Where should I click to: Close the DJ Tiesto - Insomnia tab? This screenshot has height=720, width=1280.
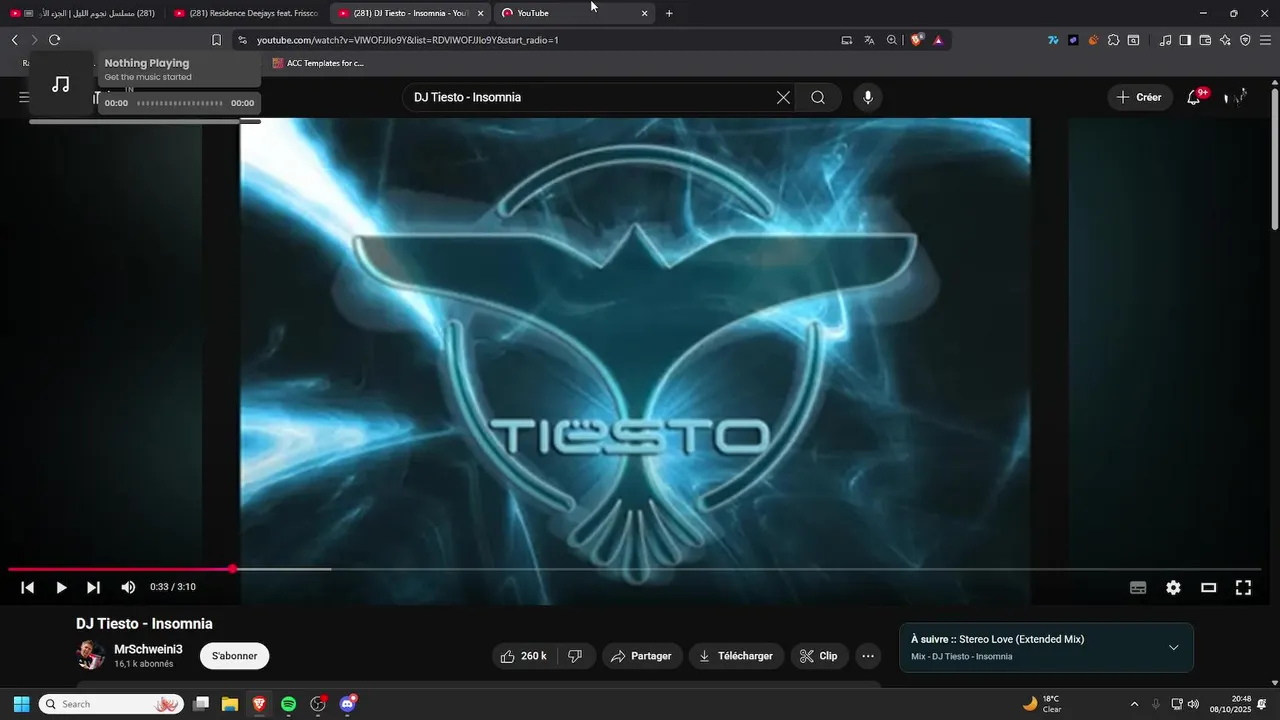click(x=481, y=13)
